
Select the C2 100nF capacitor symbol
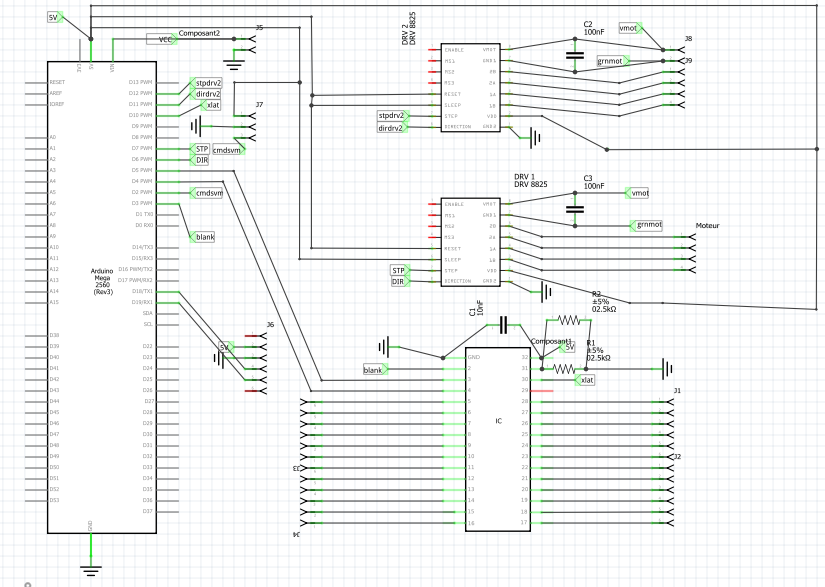point(574,53)
